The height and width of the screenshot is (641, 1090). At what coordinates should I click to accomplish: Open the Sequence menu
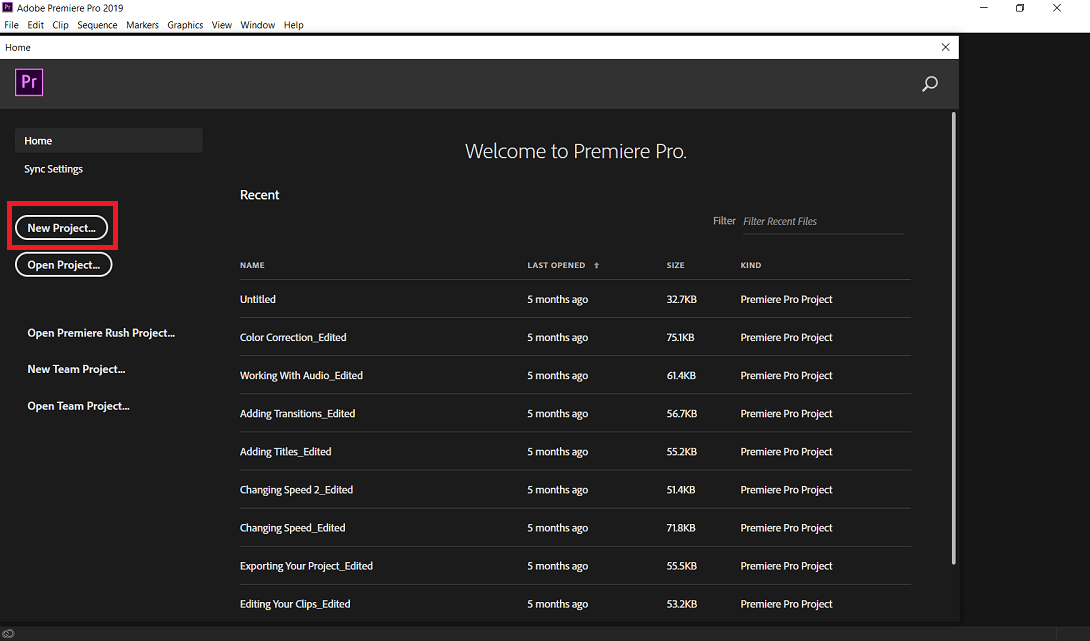(97, 25)
